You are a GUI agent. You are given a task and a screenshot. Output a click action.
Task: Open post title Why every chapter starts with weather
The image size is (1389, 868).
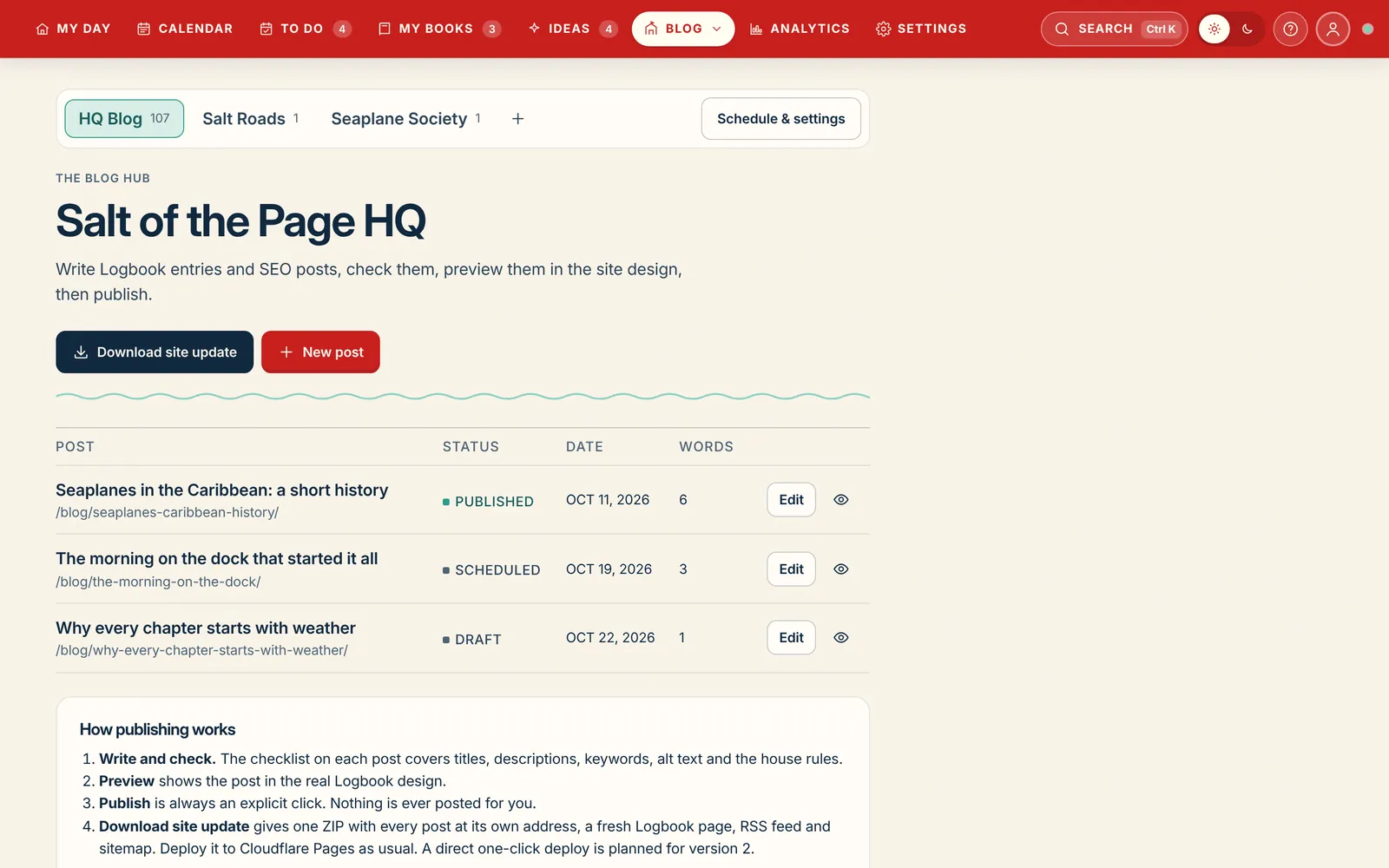point(206,628)
